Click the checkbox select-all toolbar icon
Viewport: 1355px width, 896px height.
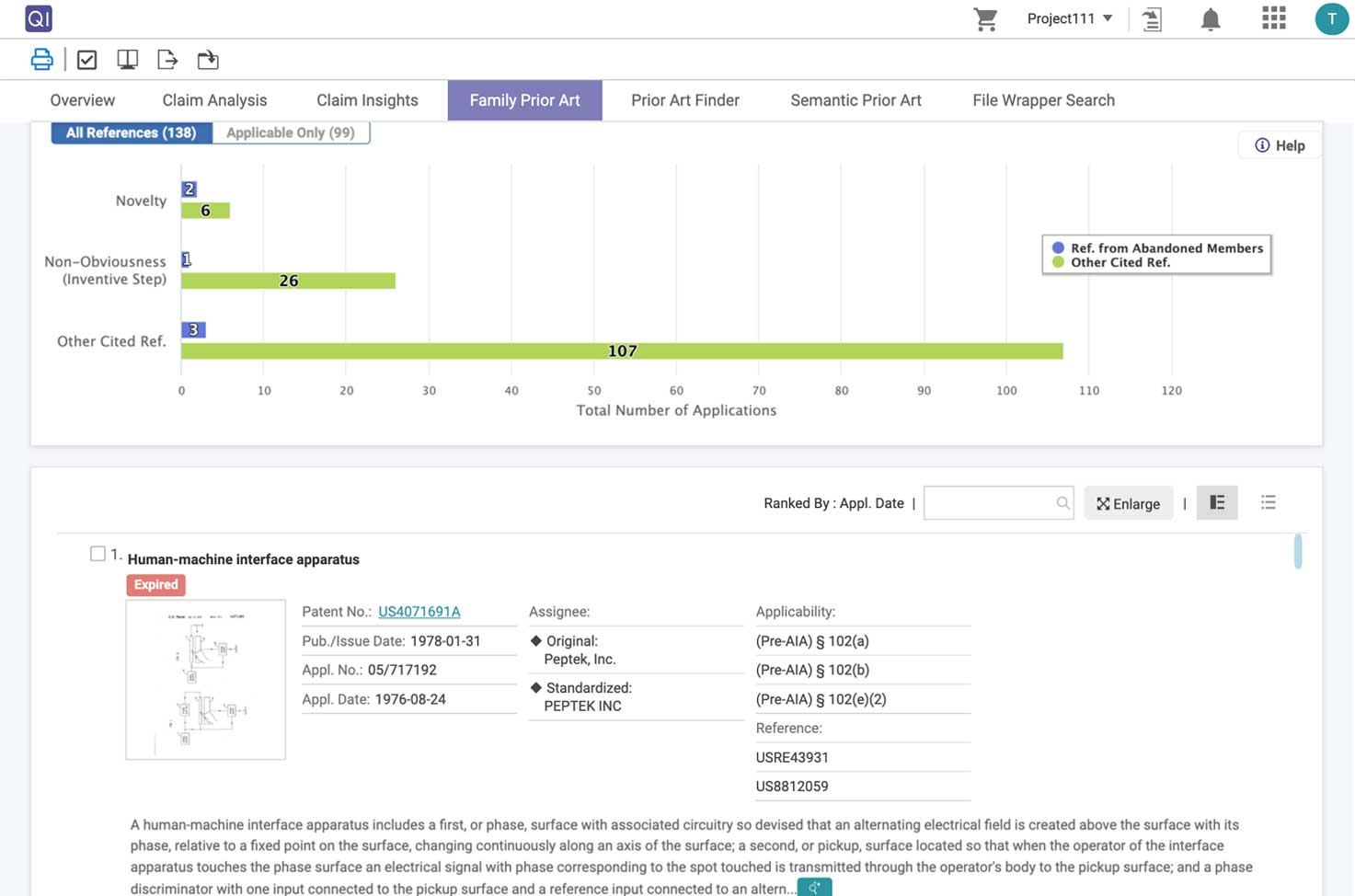(x=87, y=60)
